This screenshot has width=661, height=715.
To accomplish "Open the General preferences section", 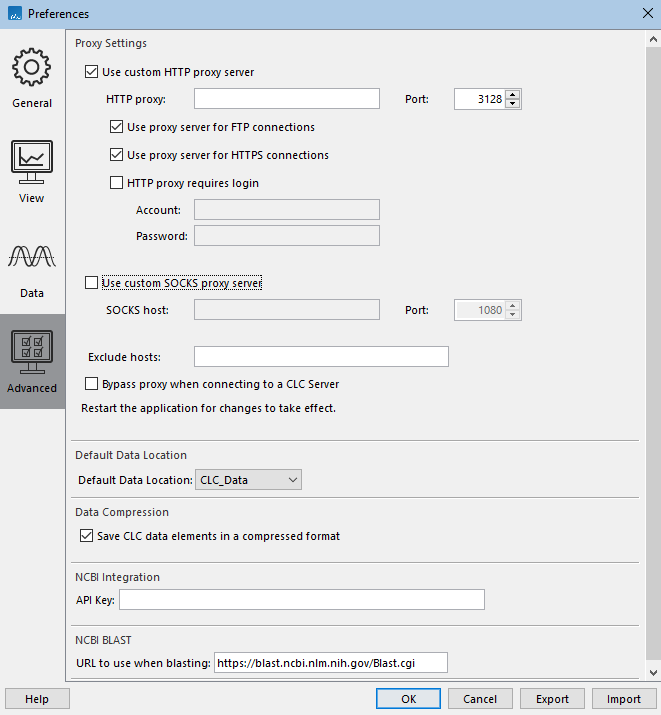I will pyautogui.click(x=32, y=78).
